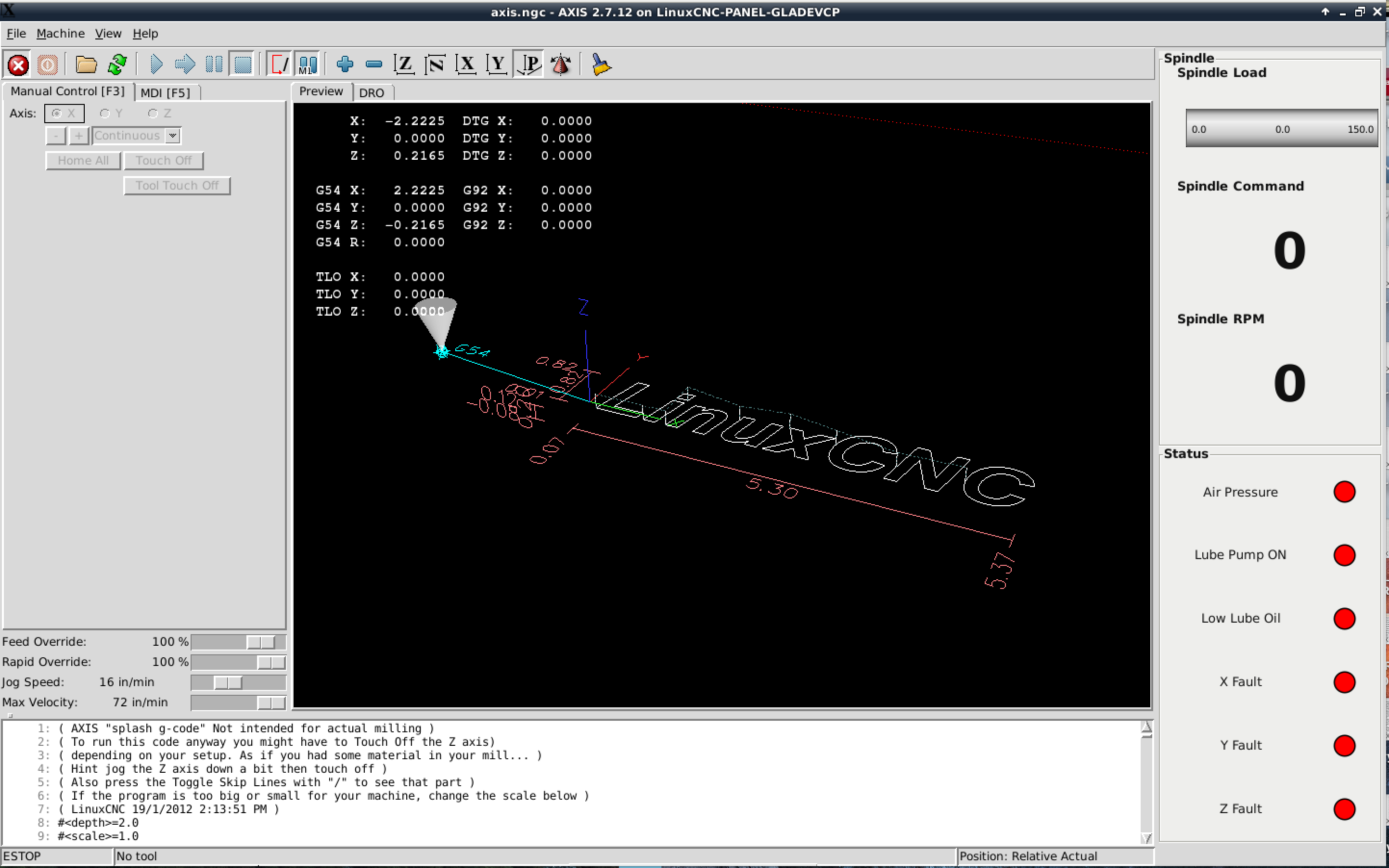Clear the live backplot with broom
Viewport: 1389px width, 868px height.
[x=601, y=65]
